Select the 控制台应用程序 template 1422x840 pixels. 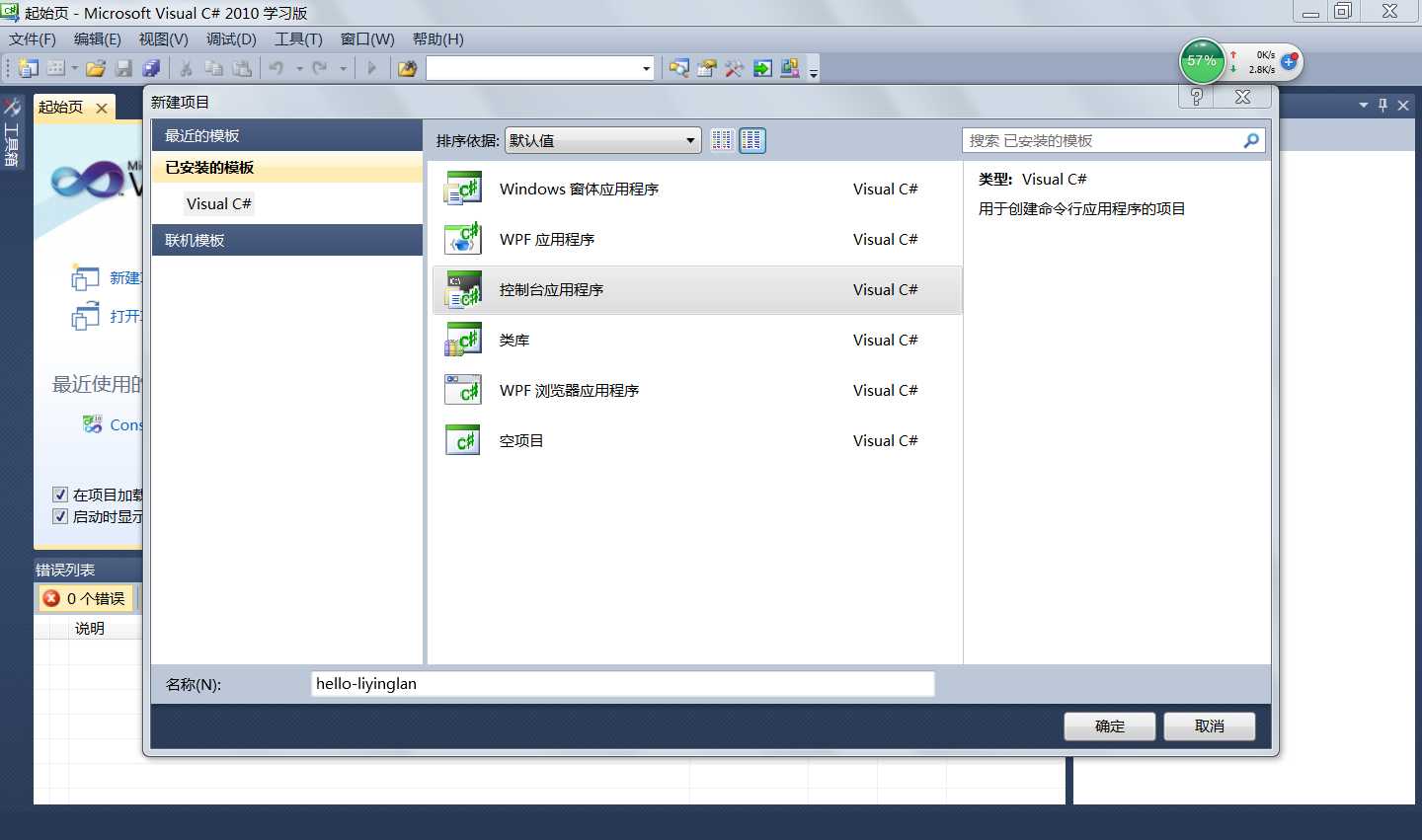[x=697, y=289]
